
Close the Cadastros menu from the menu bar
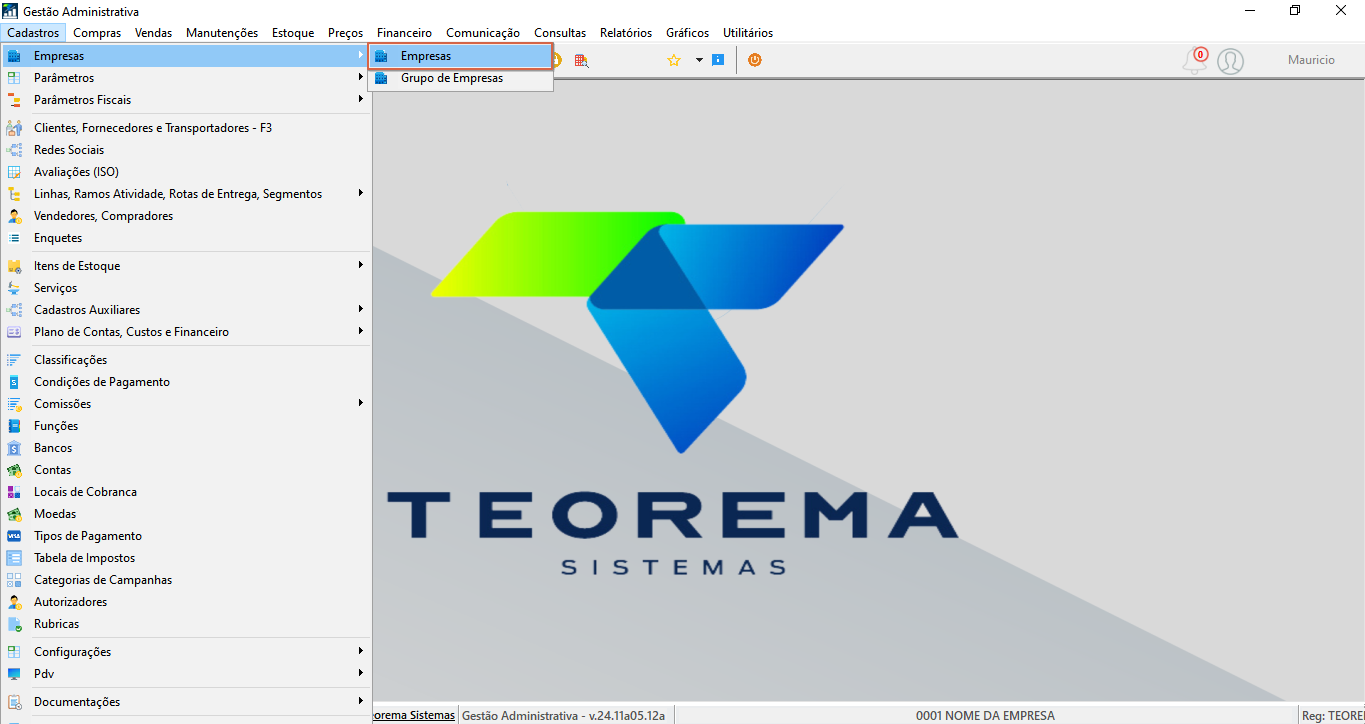33,33
